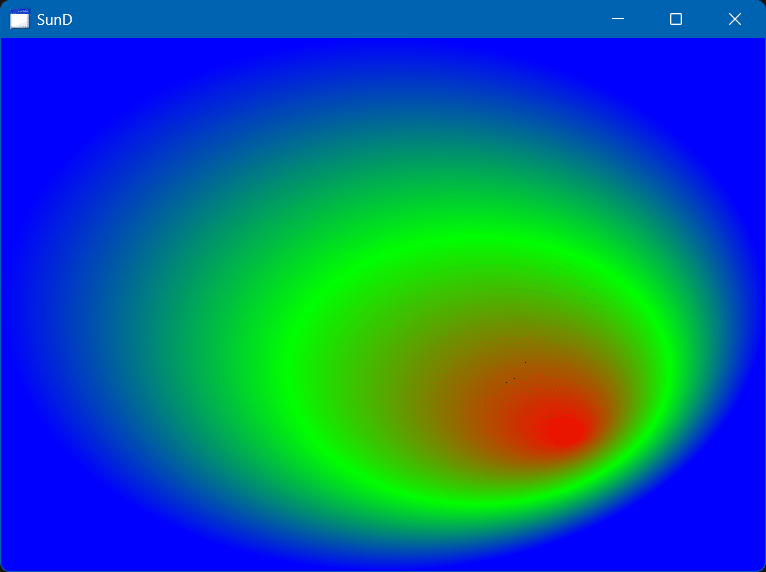Maximize the SunD window
Viewport: 766px width, 572px height.
[x=676, y=19]
